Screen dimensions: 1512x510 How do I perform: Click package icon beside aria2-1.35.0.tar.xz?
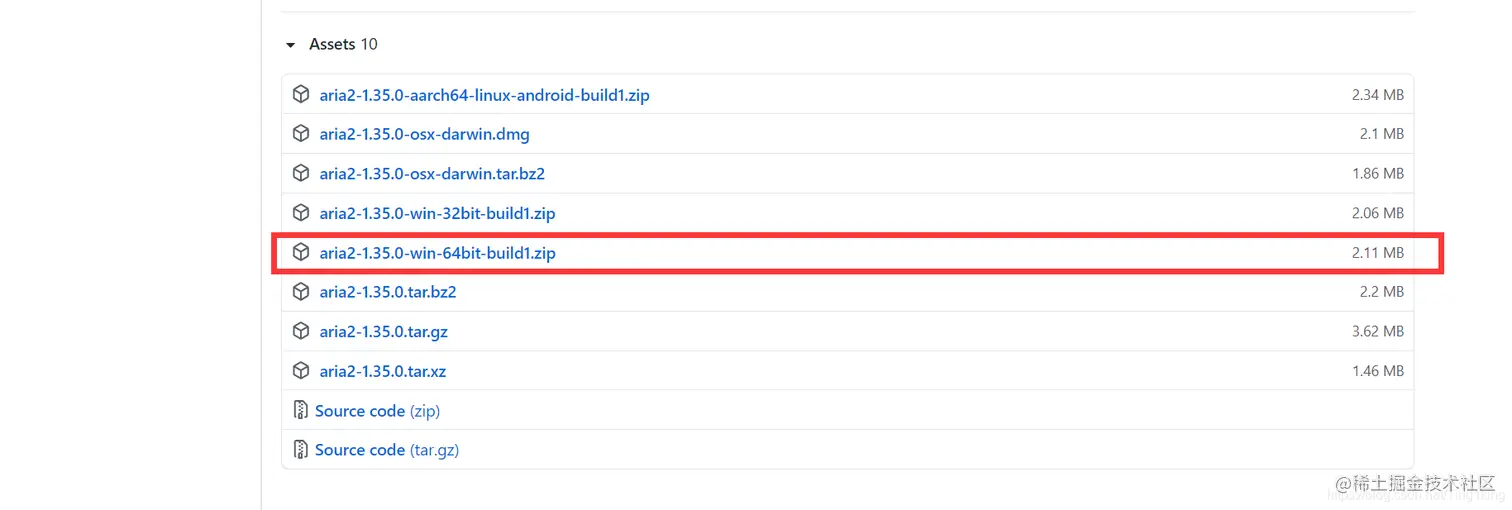pos(301,371)
